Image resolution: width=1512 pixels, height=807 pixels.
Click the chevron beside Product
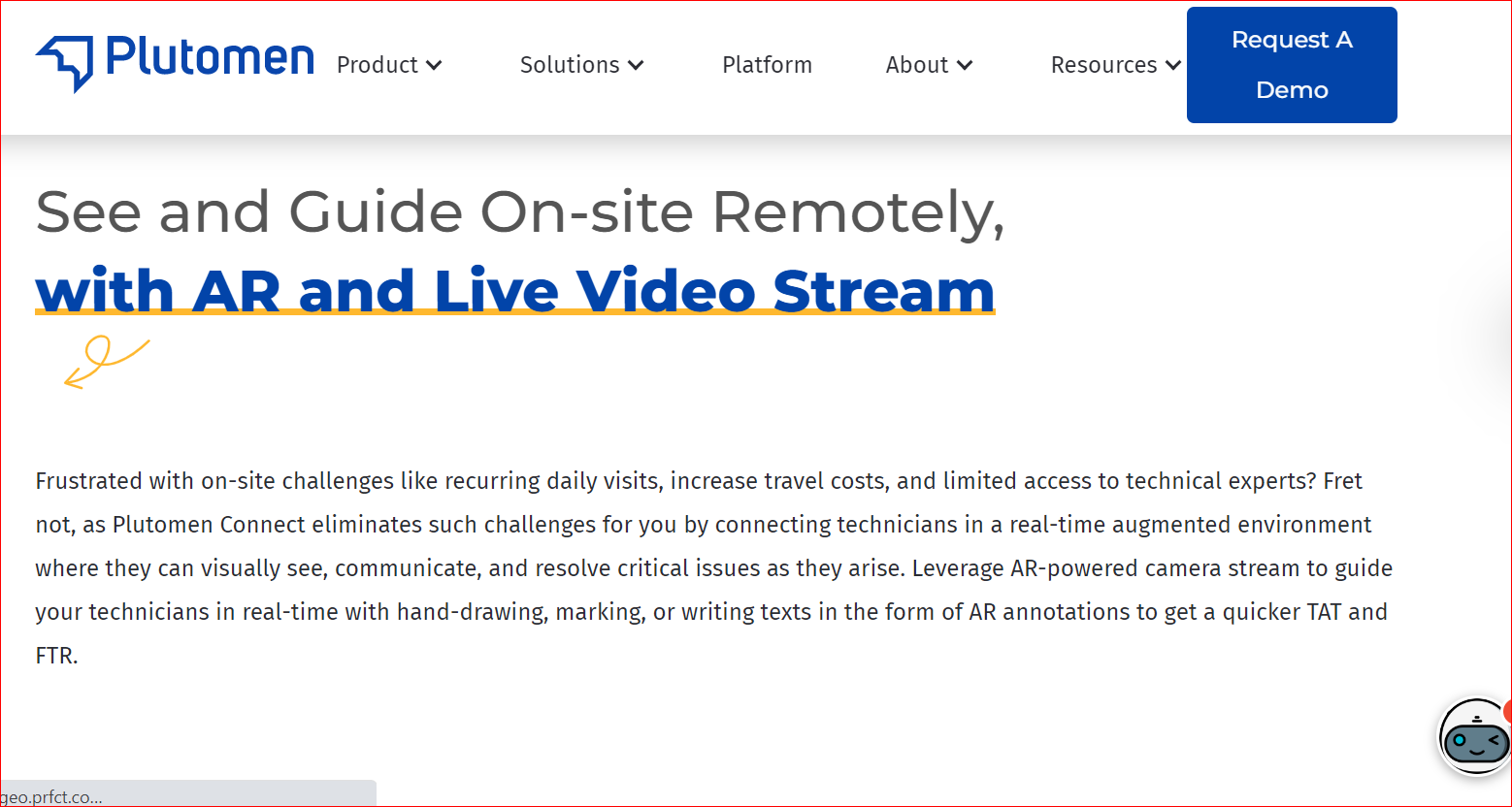point(435,66)
